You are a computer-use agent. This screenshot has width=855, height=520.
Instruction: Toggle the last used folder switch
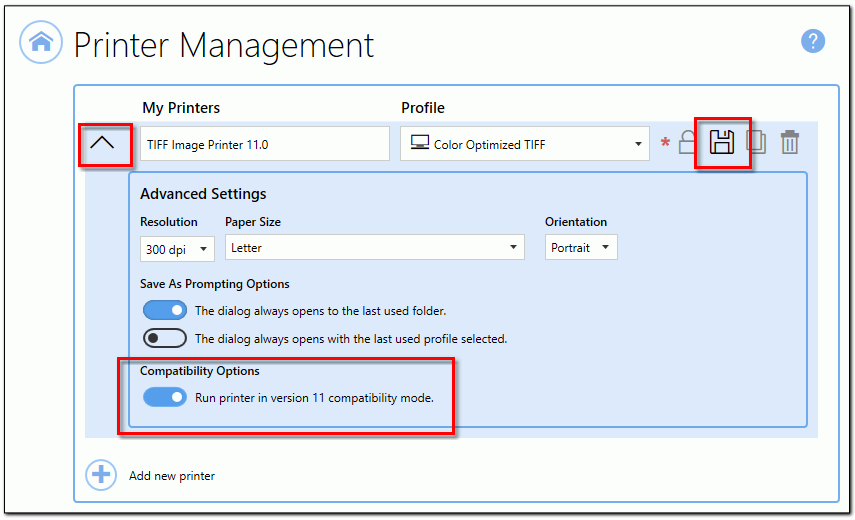165,310
